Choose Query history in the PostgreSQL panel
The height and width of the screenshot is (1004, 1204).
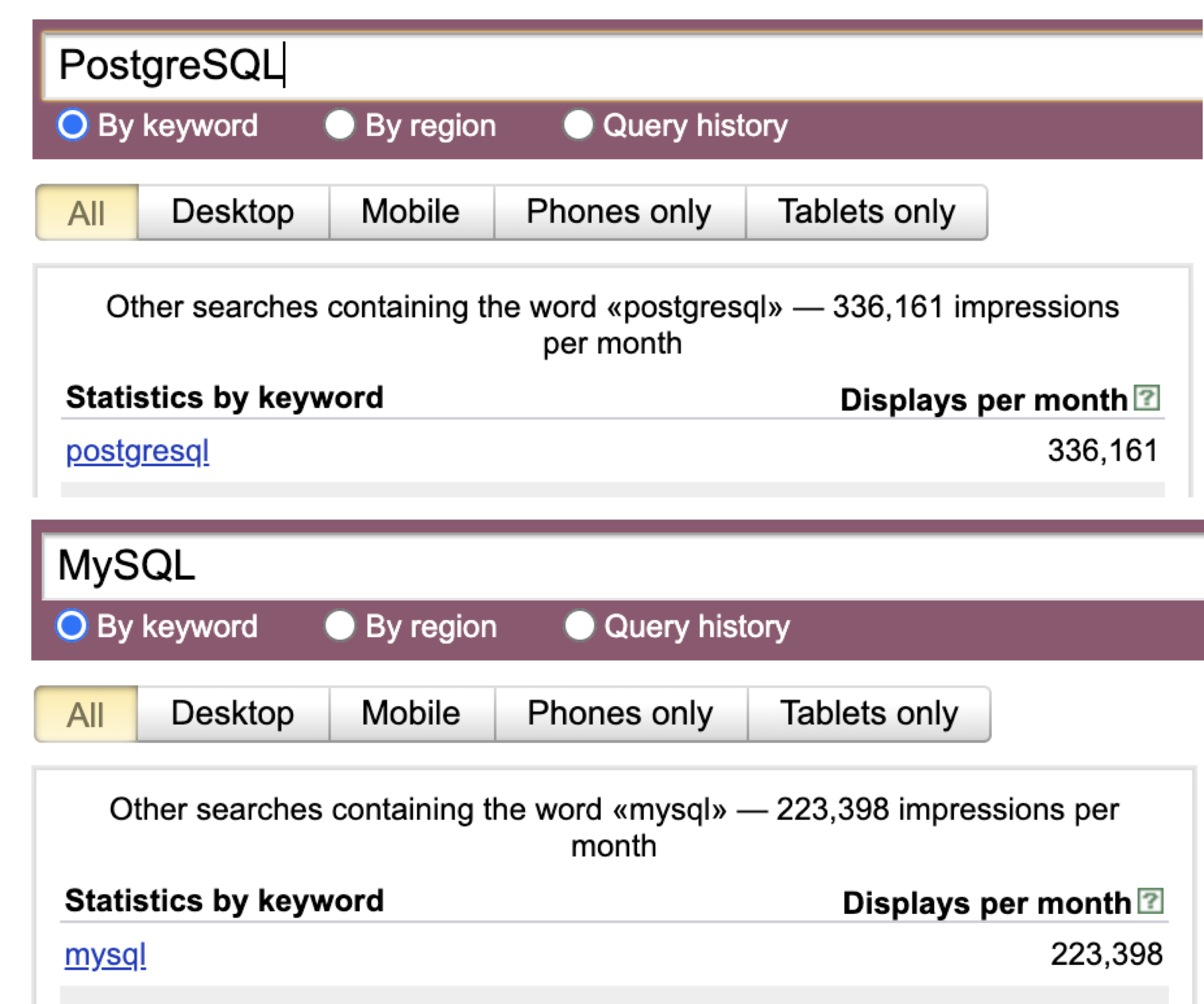click(580, 125)
